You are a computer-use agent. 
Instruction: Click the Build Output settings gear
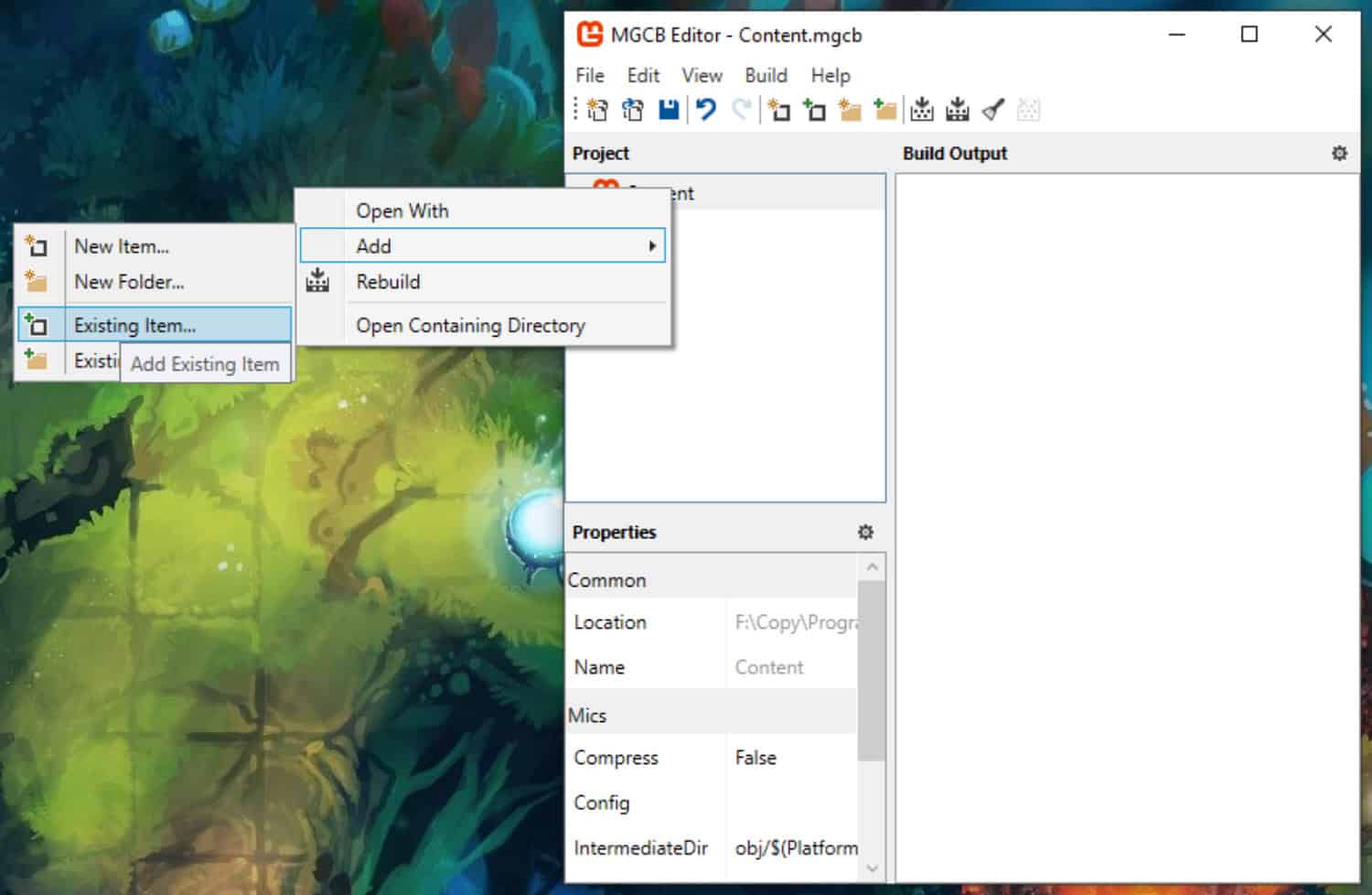1339,153
